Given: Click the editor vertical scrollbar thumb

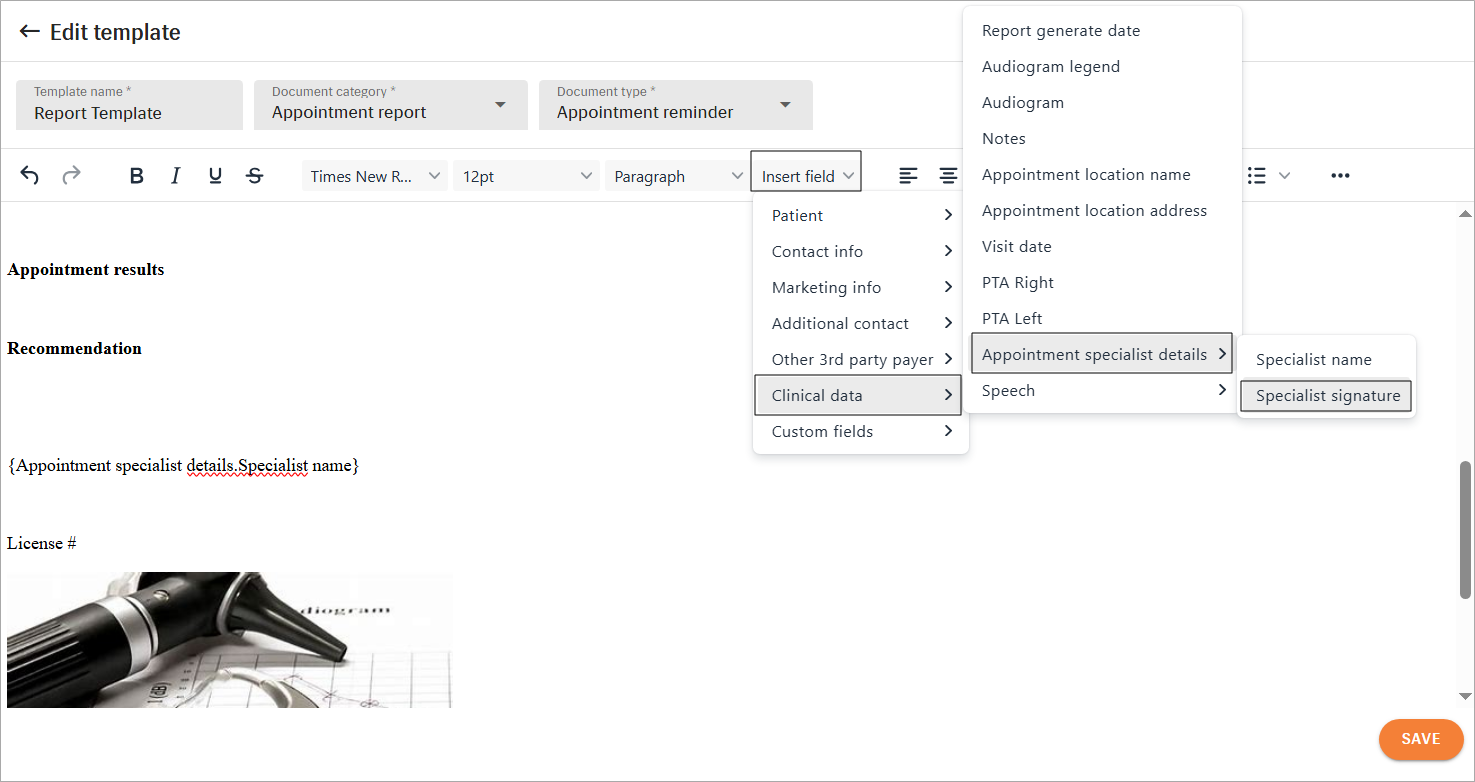Looking at the screenshot, I should (1465, 530).
